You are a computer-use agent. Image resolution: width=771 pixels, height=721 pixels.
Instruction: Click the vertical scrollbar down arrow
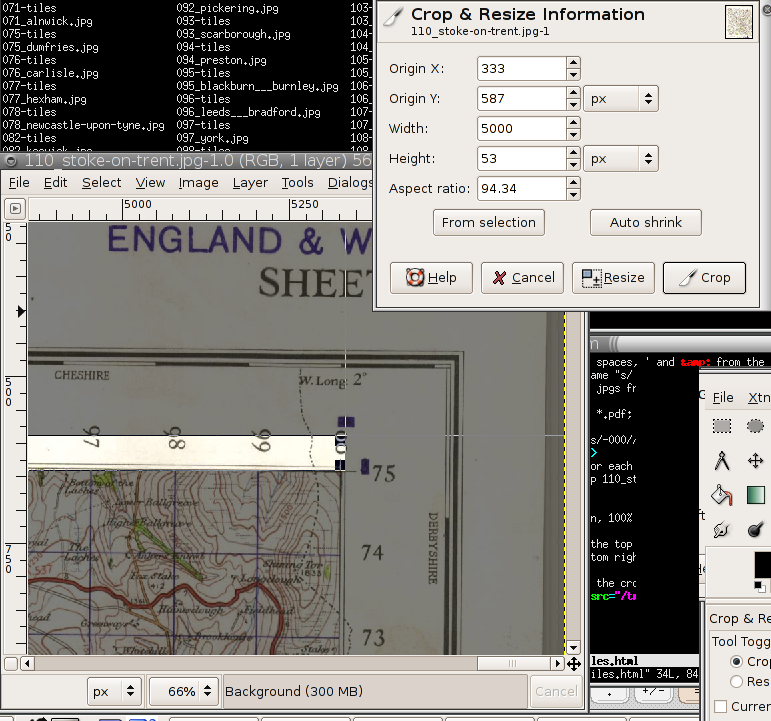tap(573, 647)
